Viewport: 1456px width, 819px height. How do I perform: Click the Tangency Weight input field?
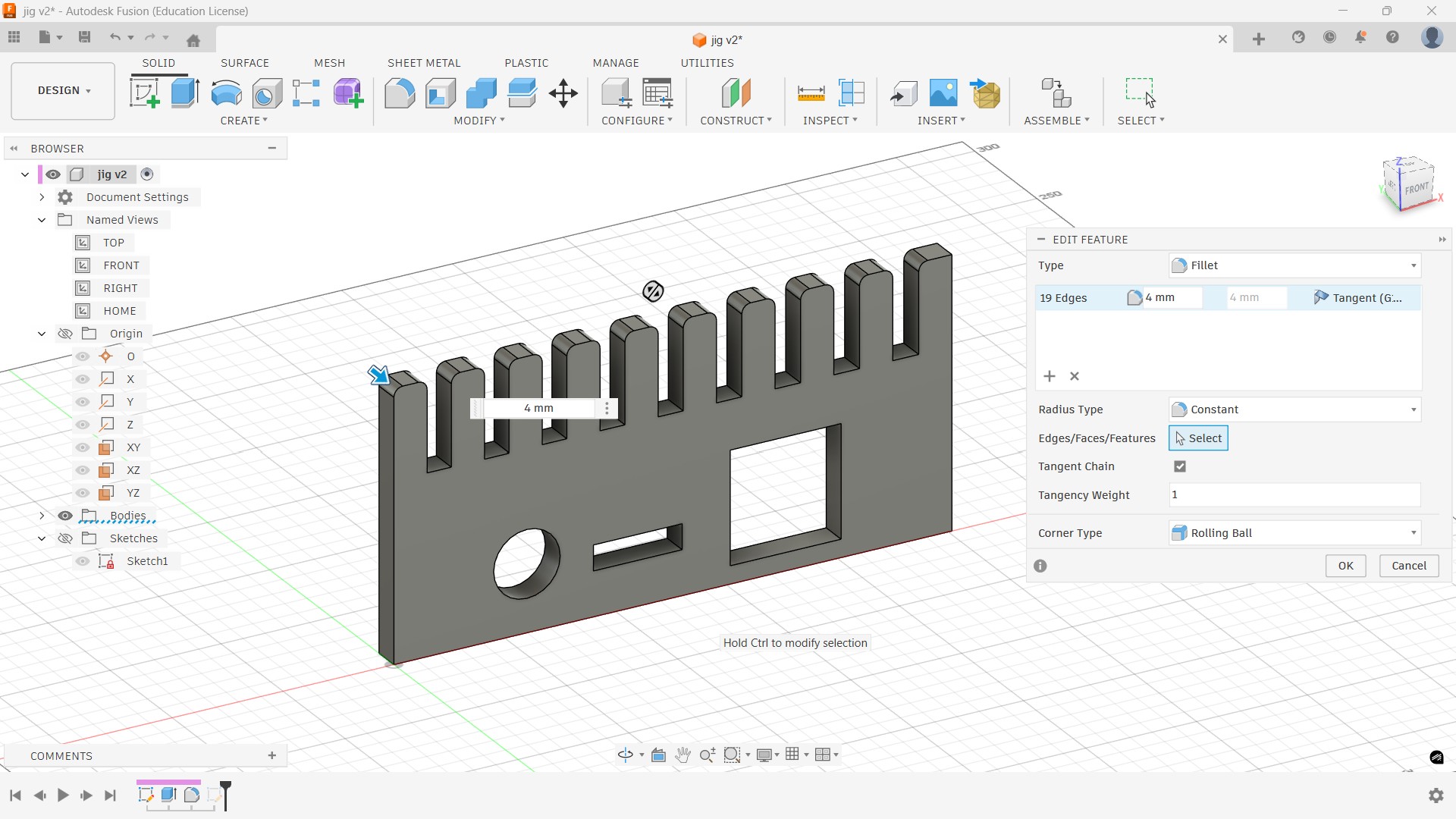pyautogui.click(x=1294, y=495)
